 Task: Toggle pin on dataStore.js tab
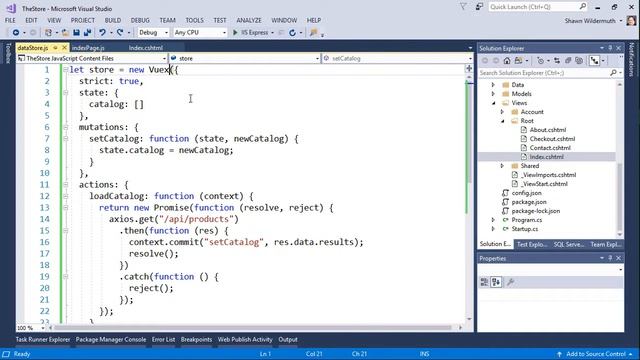coord(56,48)
